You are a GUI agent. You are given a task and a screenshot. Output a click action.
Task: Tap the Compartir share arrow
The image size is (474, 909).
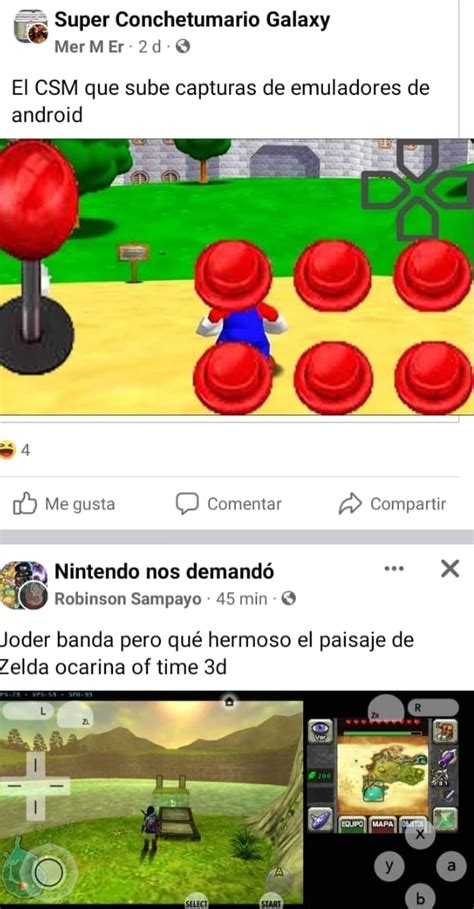tap(350, 504)
